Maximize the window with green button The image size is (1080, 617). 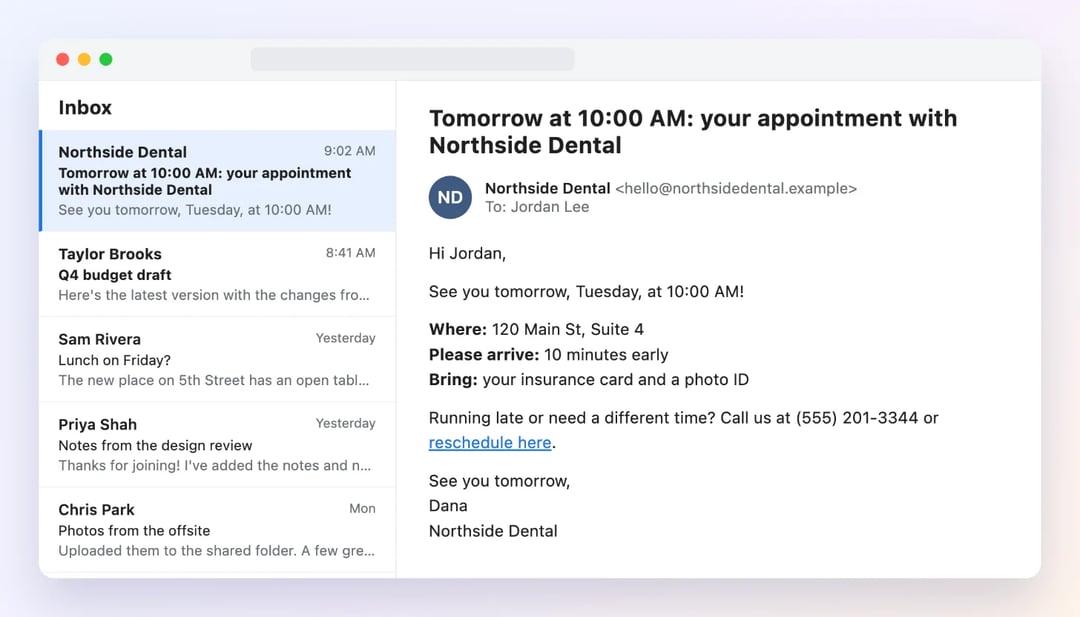pos(106,59)
